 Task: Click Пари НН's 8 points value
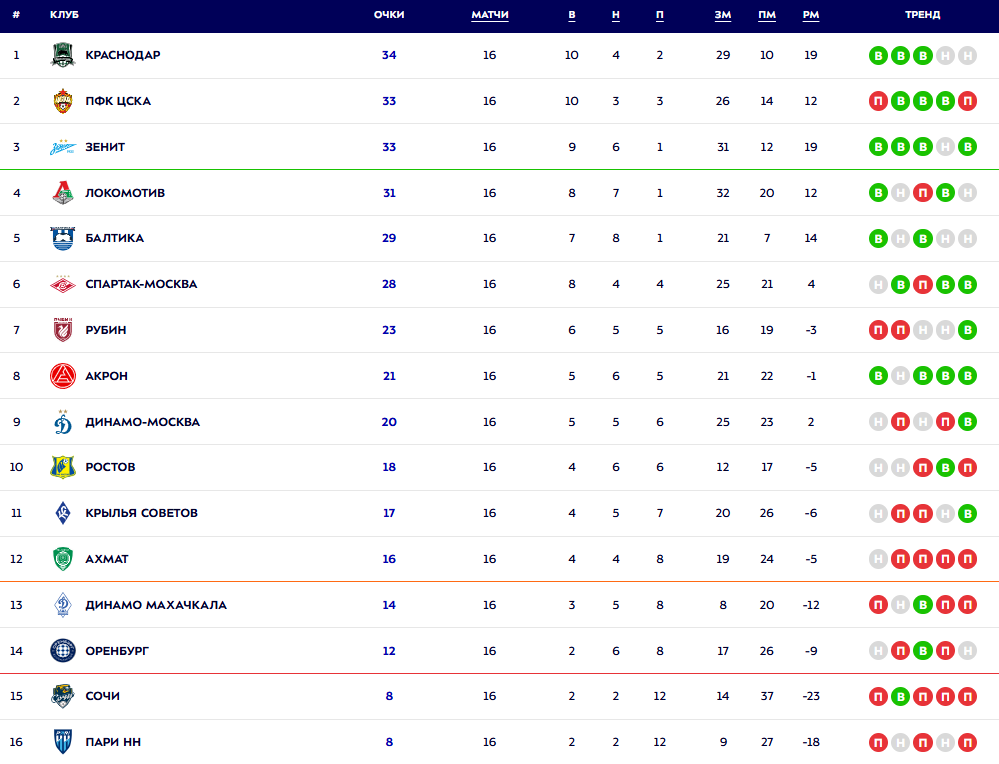(x=389, y=742)
